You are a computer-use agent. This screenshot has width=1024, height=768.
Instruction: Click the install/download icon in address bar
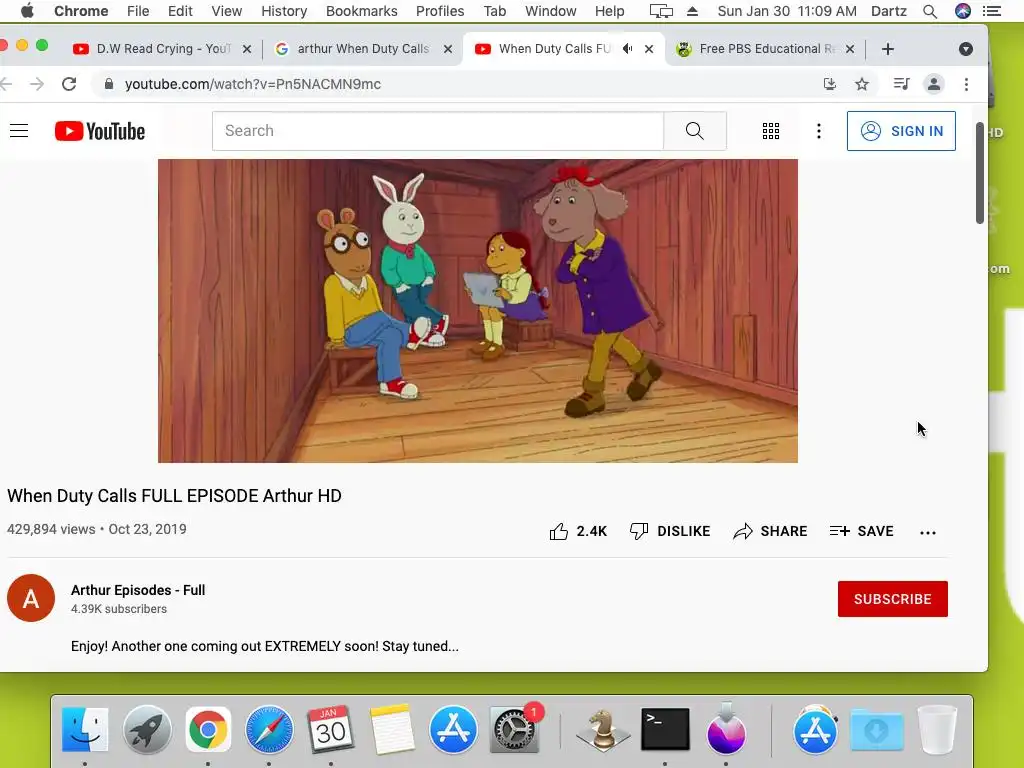(829, 84)
